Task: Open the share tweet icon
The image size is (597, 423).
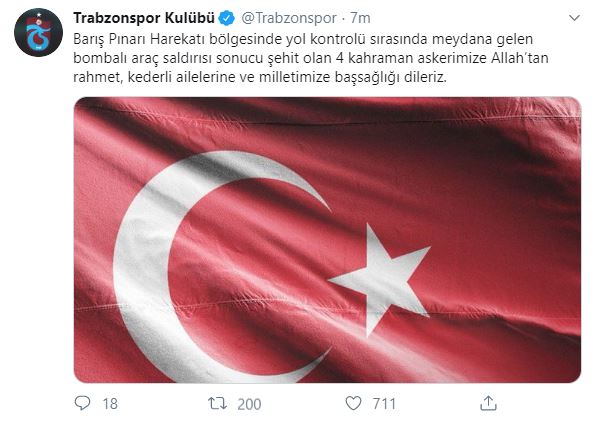Action: click(488, 403)
